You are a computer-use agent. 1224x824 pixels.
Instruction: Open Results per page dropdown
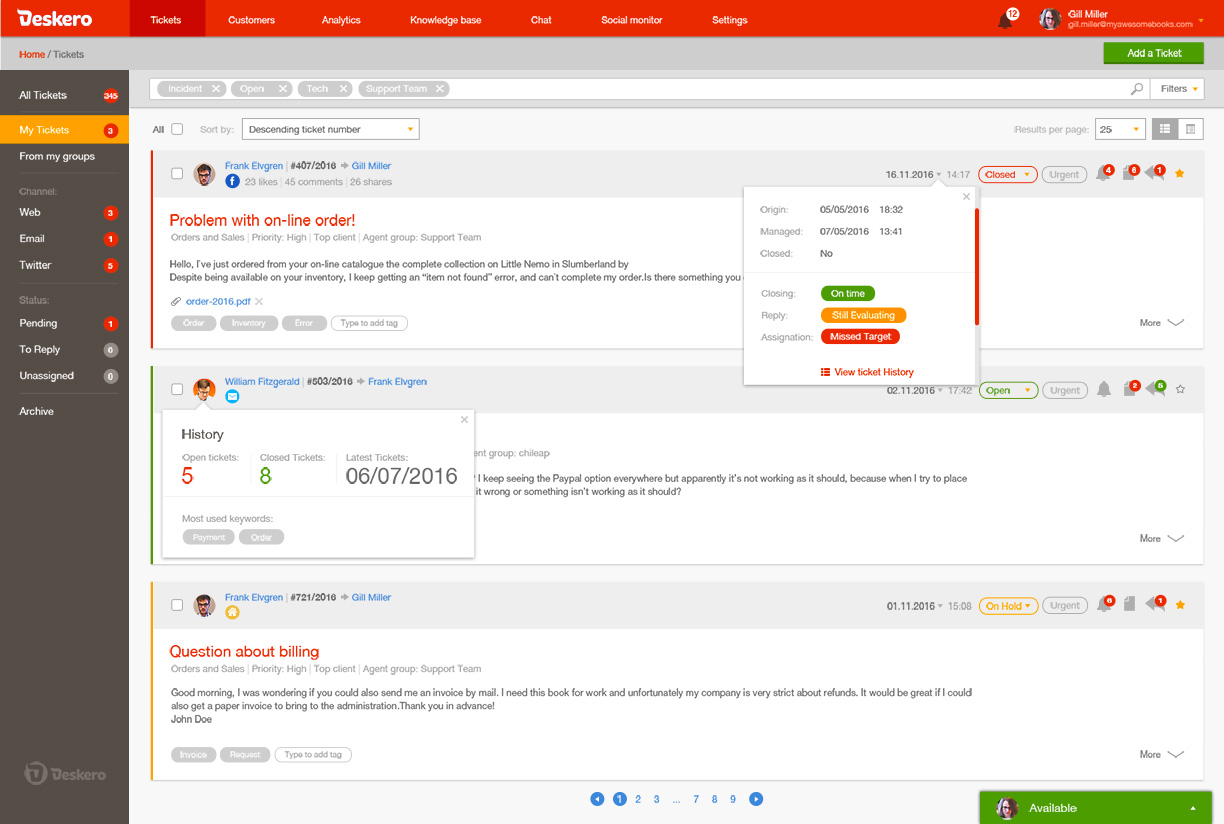pos(1120,129)
